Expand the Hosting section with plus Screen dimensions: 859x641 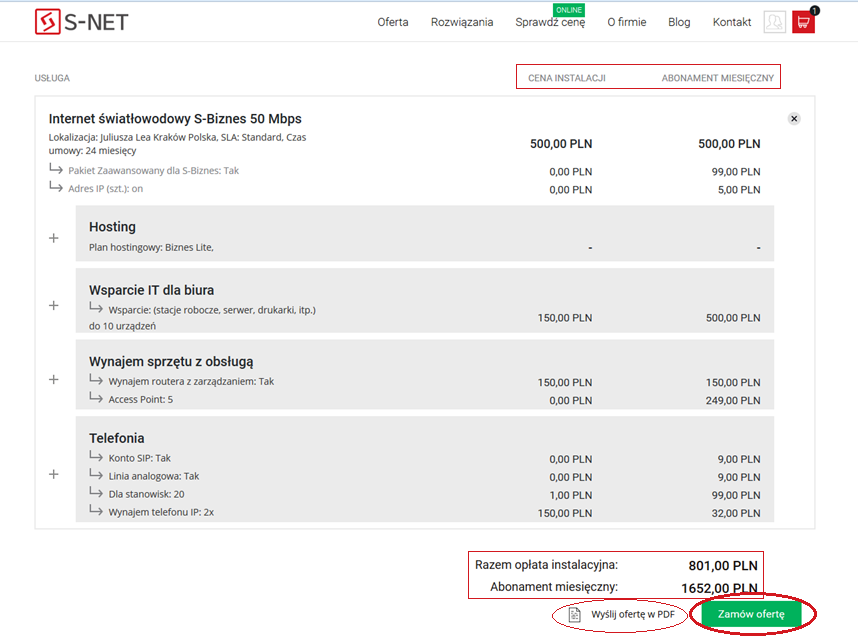coord(54,238)
